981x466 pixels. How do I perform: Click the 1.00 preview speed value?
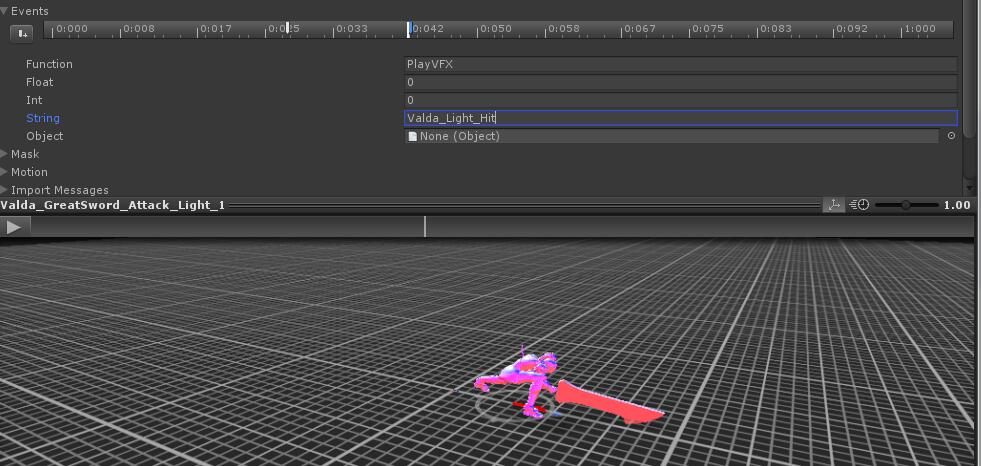coord(957,205)
